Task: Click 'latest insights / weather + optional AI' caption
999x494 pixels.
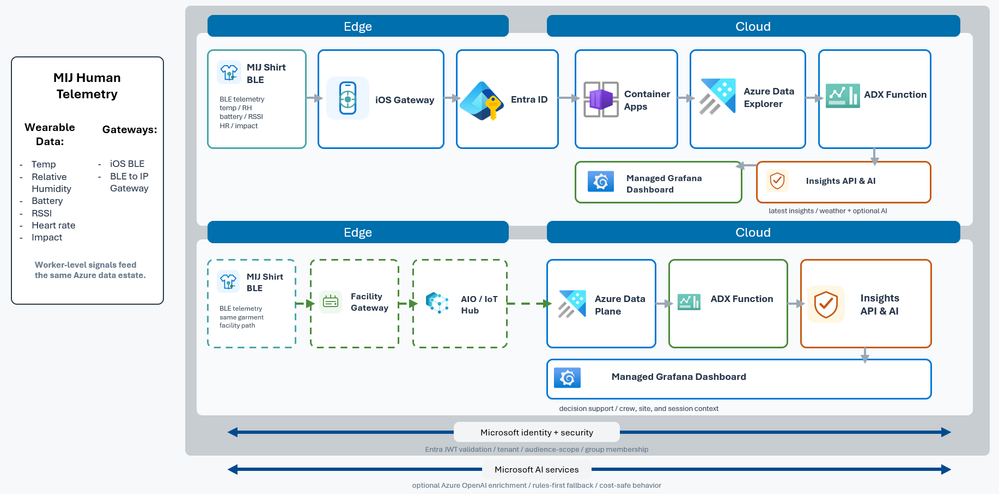Action: click(x=828, y=210)
